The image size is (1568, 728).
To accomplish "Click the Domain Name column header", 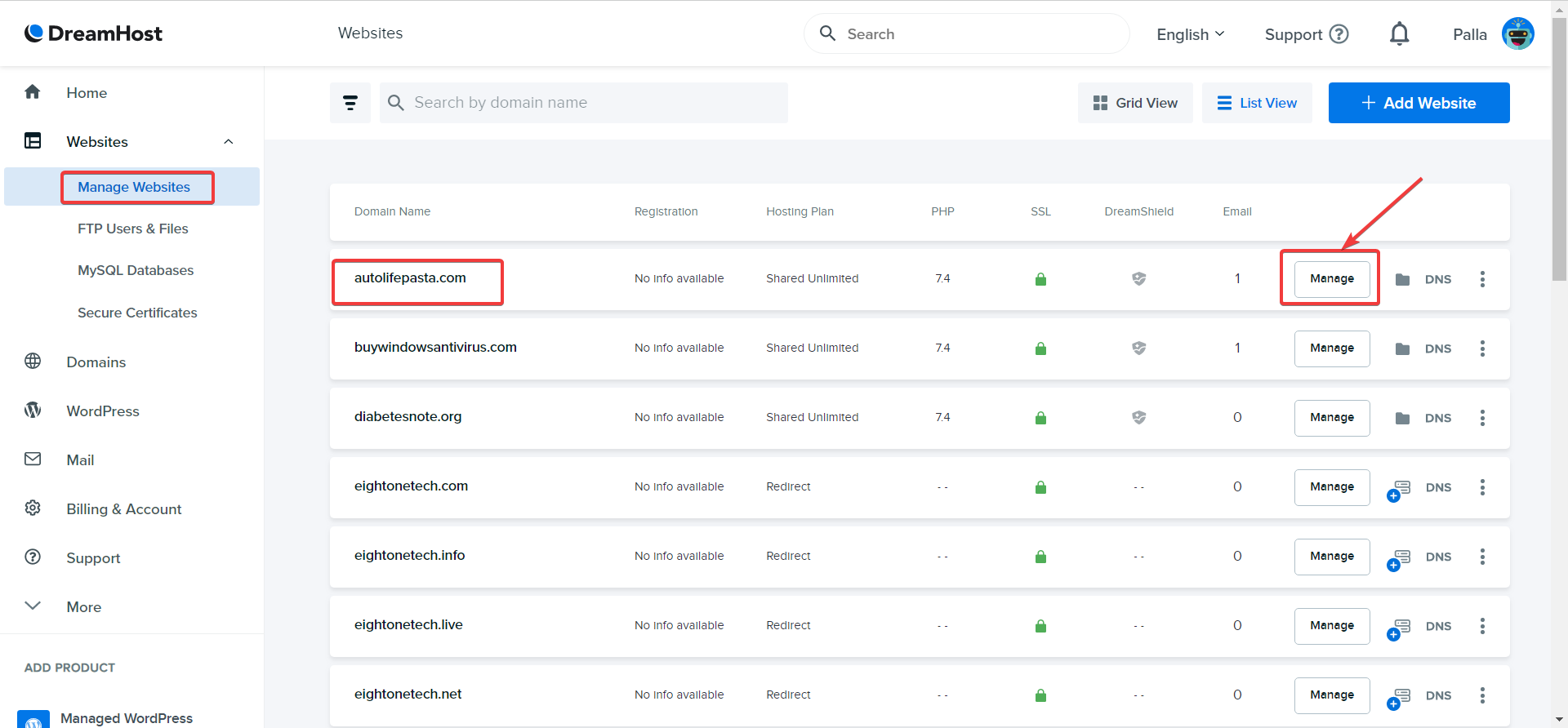I will pos(392,211).
